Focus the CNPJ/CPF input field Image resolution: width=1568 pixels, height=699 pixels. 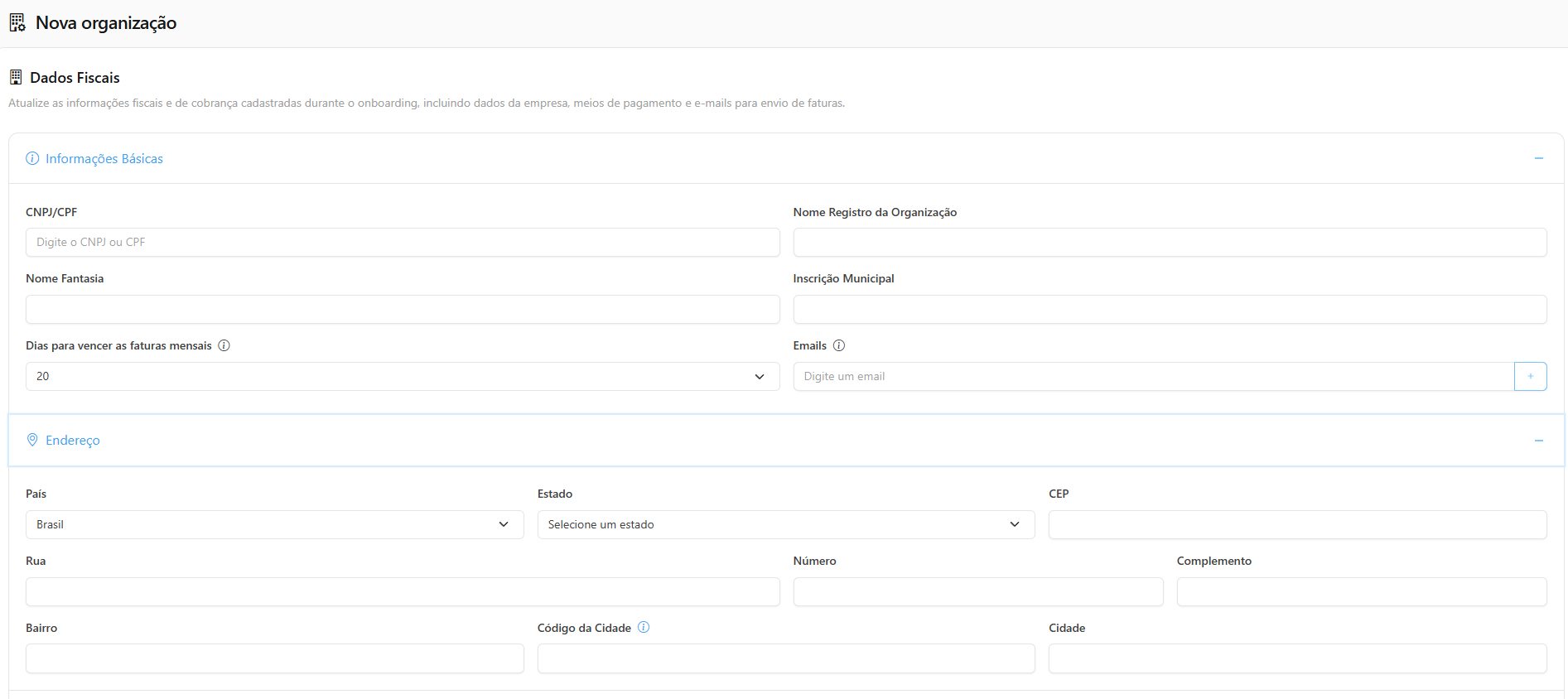[x=403, y=243]
